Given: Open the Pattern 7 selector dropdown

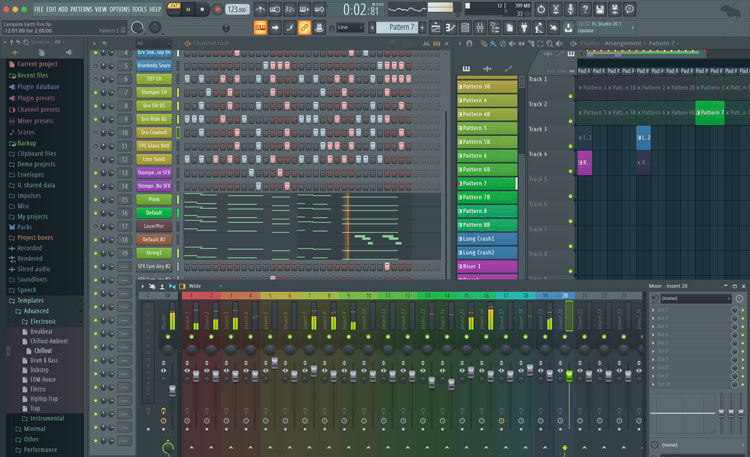Looking at the screenshot, I should 397,28.
